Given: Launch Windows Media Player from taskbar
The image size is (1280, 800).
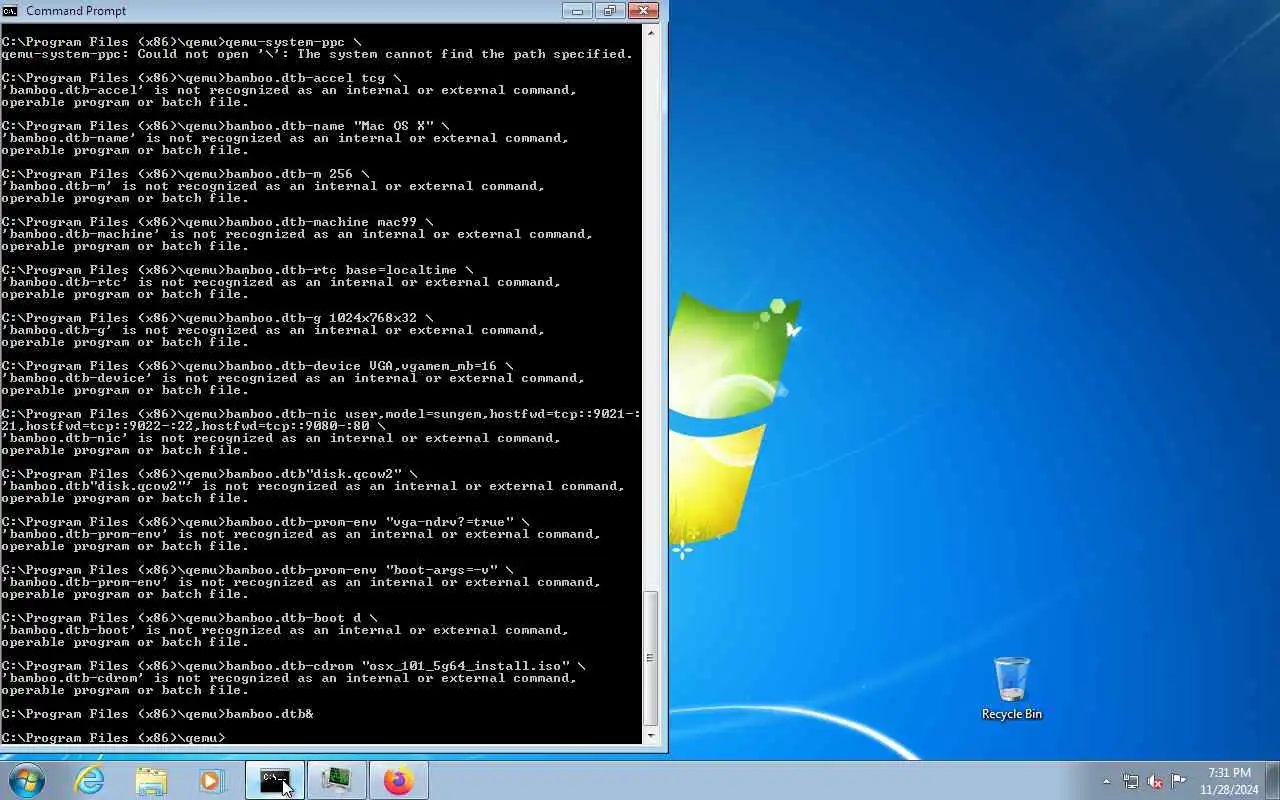Looking at the screenshot, I should pyautogui.click(x=212, y=780).
